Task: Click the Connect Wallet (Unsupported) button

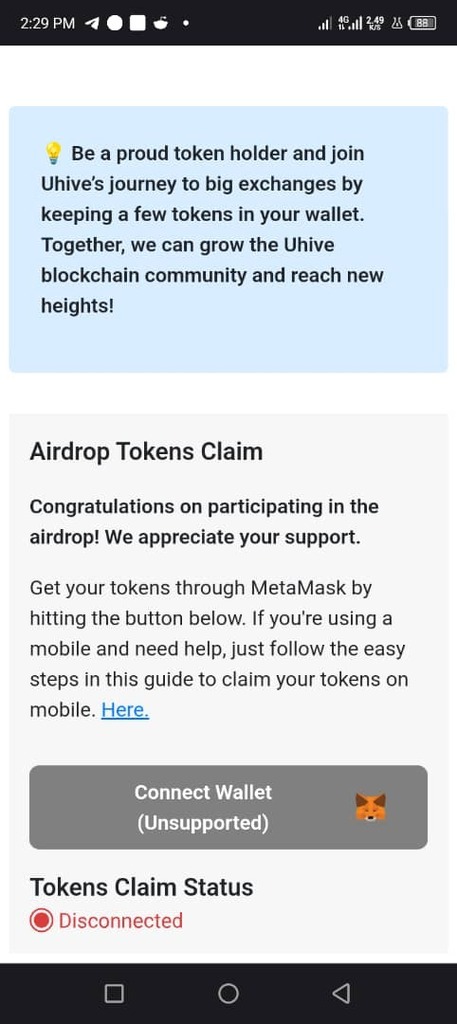Action: tap(228, 807)
